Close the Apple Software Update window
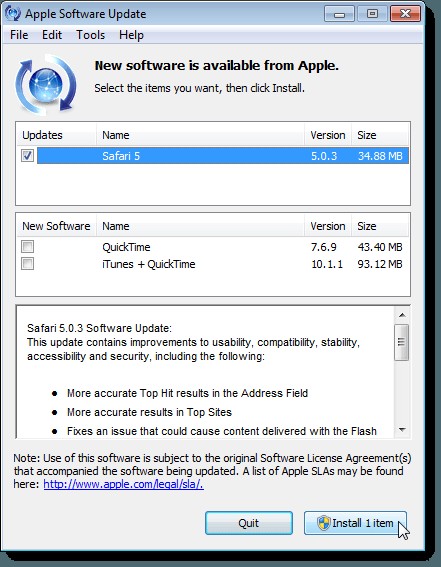441x567 pixels. pyautogui.click(x=406, y=14)
